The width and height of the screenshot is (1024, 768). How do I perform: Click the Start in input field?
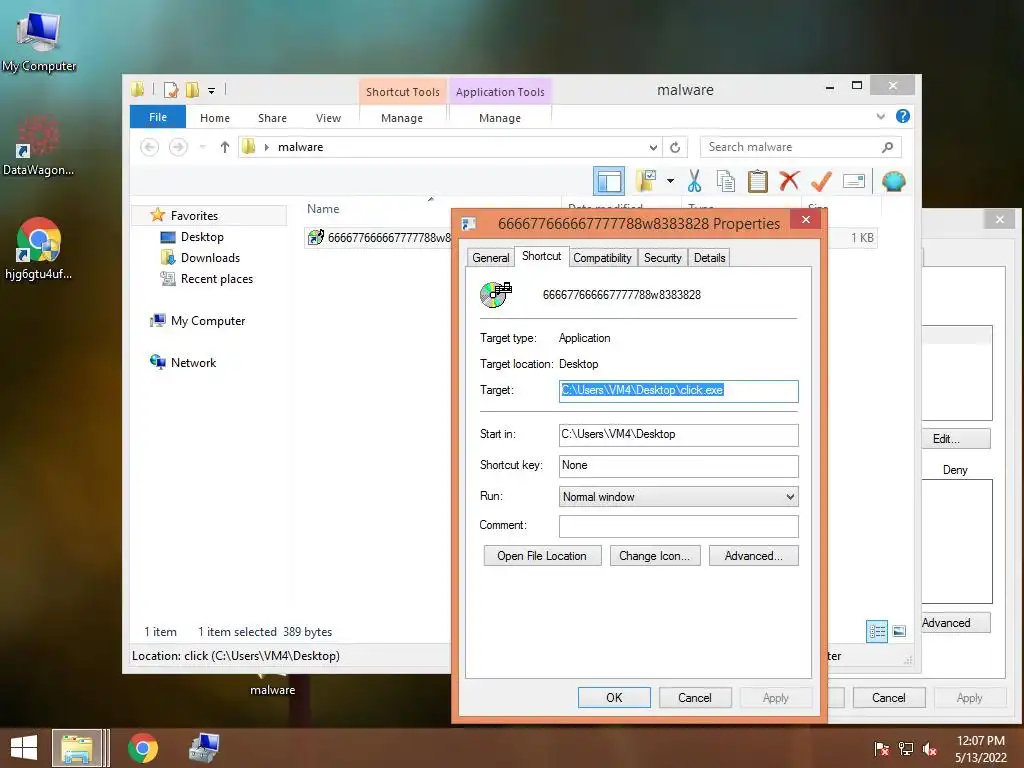click(679, 435)
